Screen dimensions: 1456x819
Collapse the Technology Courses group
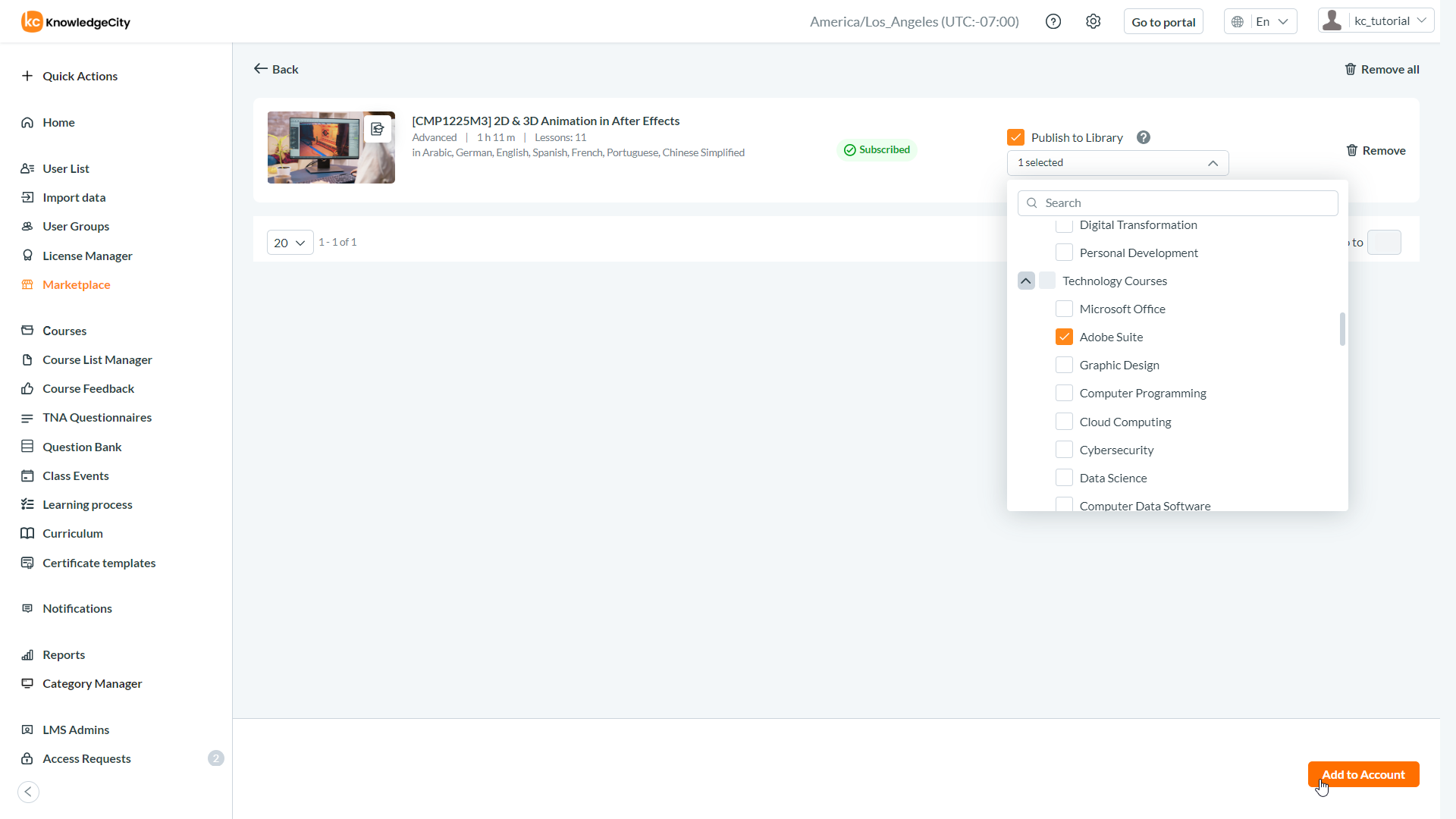point(1026,281)
